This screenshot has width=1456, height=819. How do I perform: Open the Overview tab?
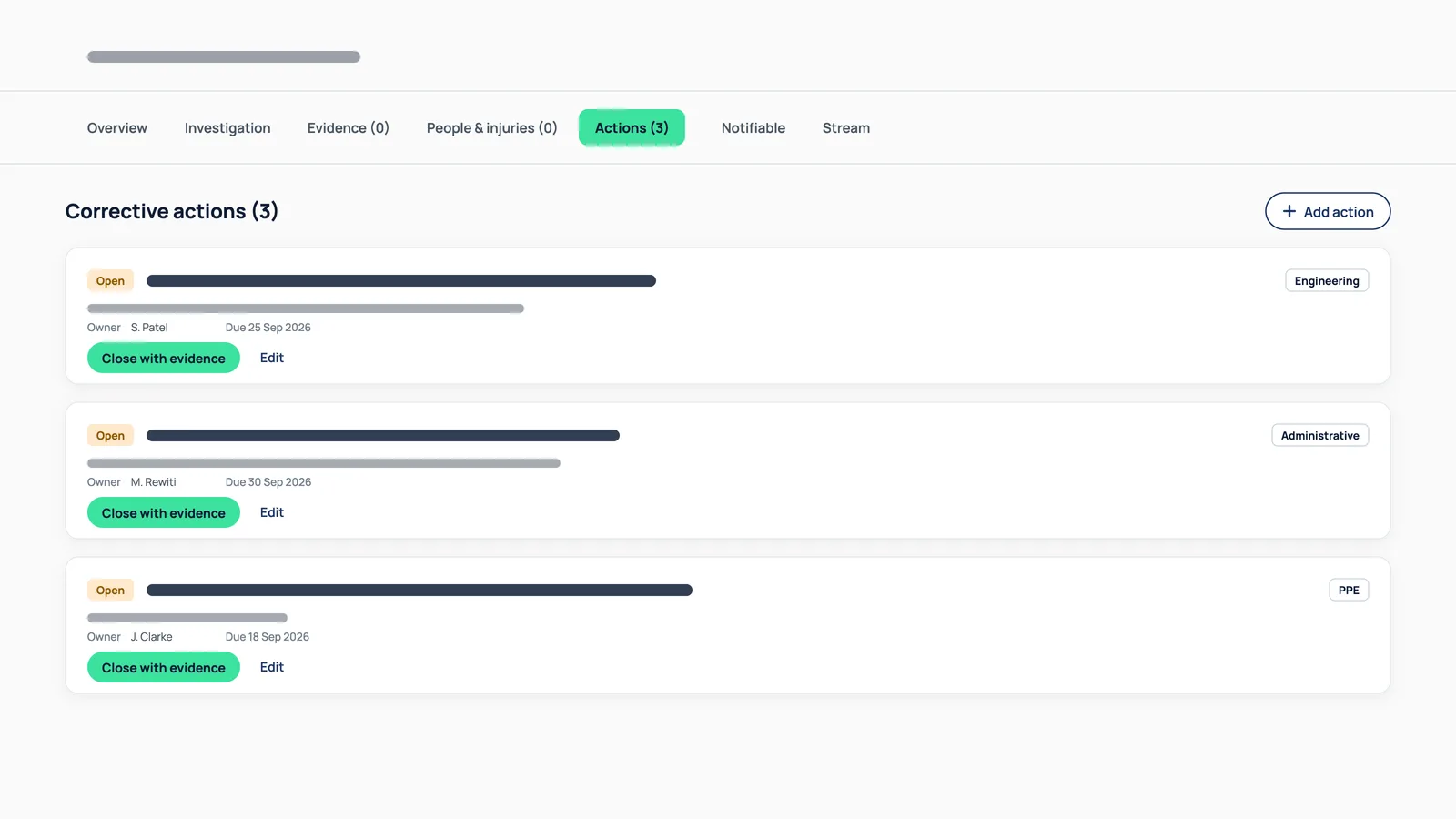tap(117, 128)
